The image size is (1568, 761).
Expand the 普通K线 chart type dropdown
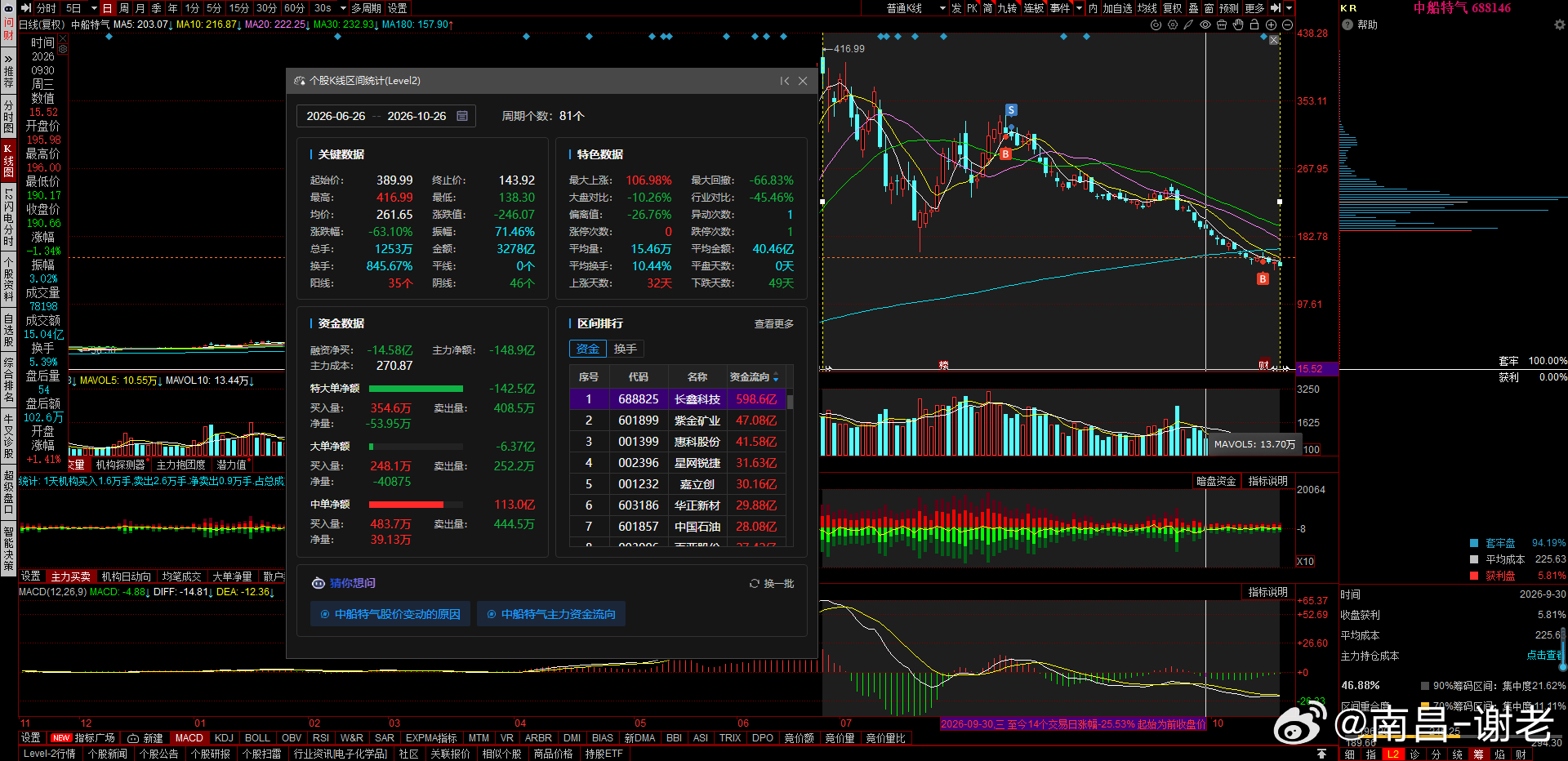pos(942,8)
